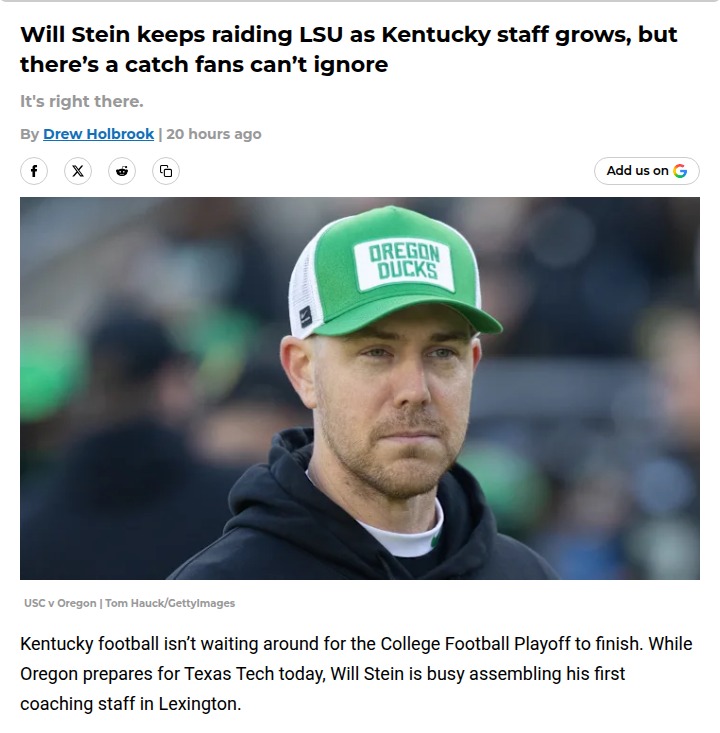Copy the article link
This screenshot has width=720, height=733.
click(x=166, y=171)
